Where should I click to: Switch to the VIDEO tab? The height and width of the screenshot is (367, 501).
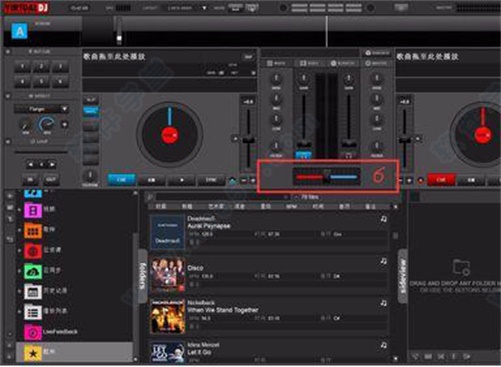pos(309,63)
